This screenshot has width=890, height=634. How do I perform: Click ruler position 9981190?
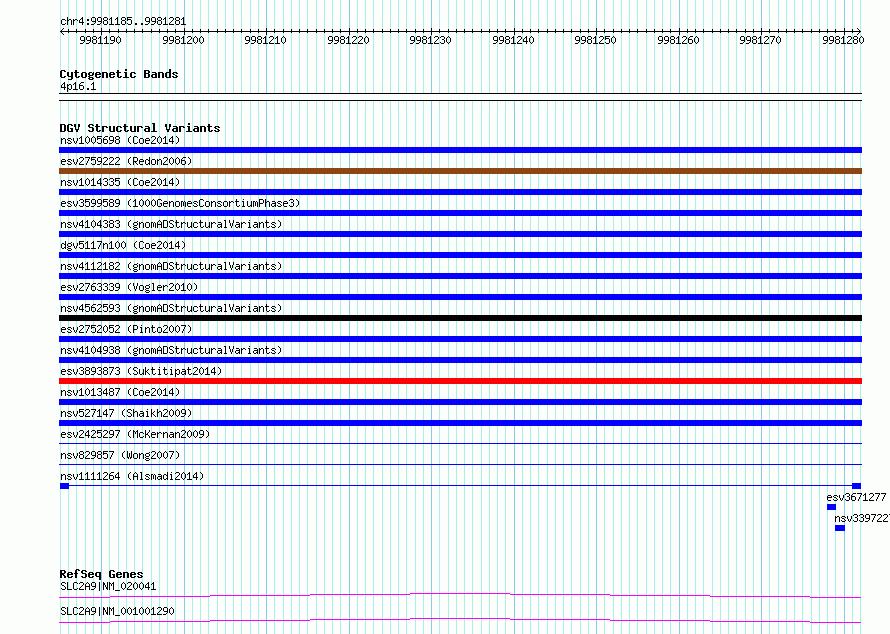100,40
